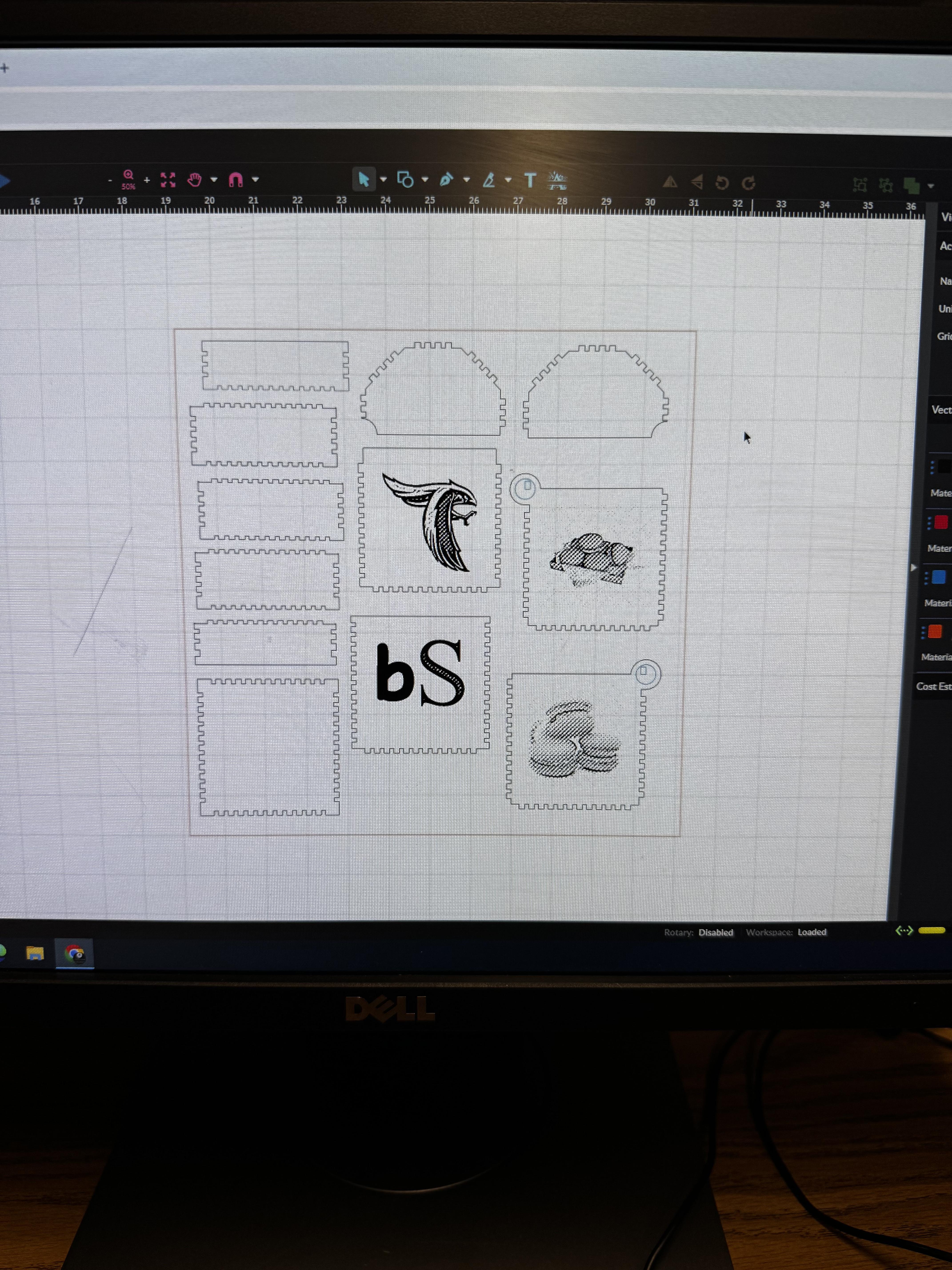Select the bird logo engraving
Screen dimensions: 952x1270
[x=430, y=522]
